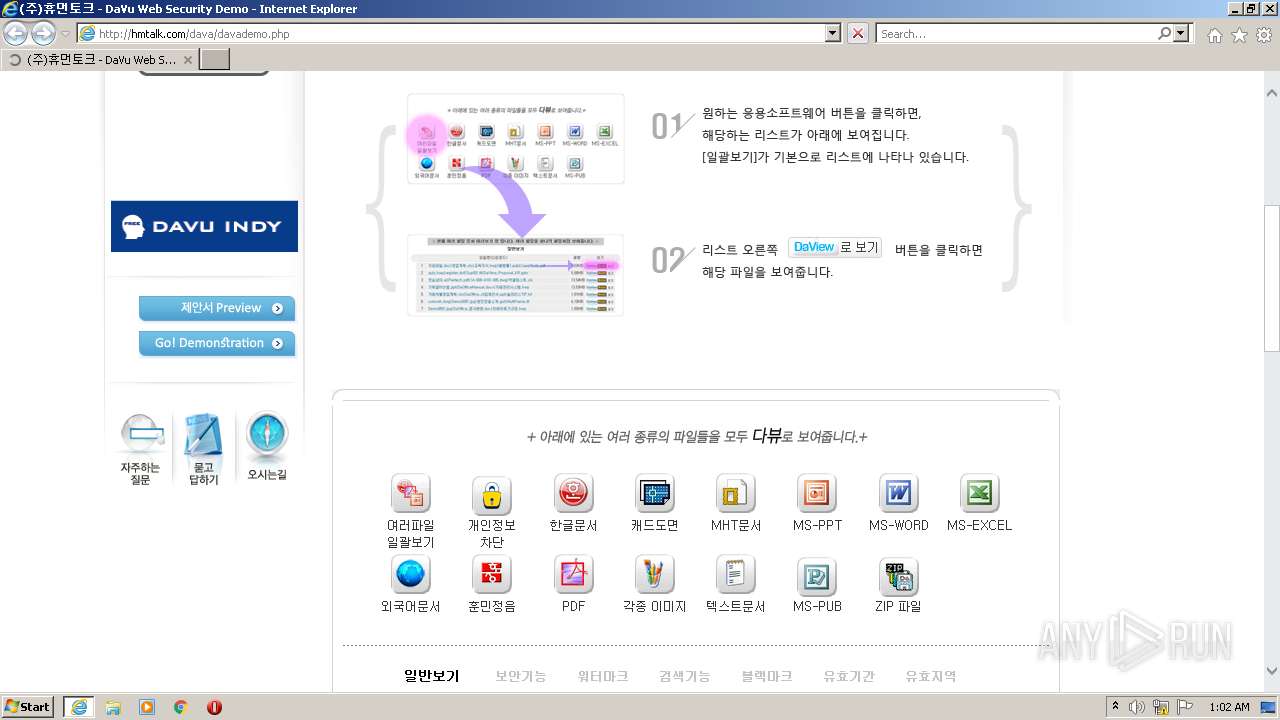Open browser Tools gear icon
Screen dimensions: 1280x720
pyautogui.click(x=1264, y=35)
